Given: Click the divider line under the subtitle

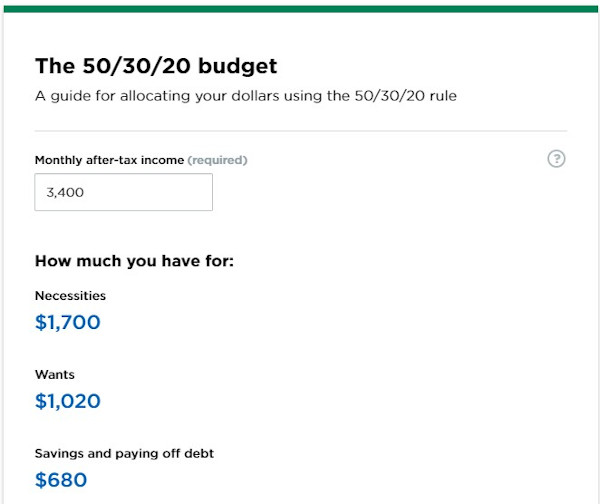Looking at the screenshot, I should pos(300,131).
